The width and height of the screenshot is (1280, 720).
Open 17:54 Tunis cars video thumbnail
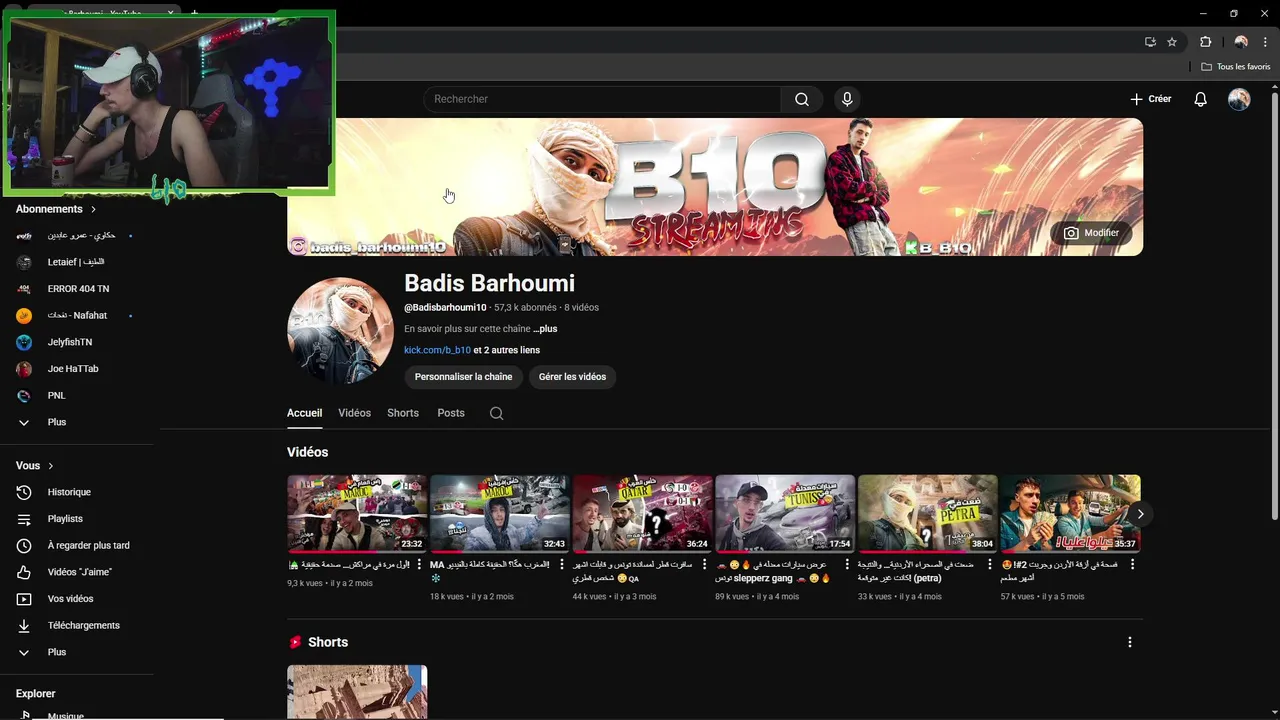point(785,514)
